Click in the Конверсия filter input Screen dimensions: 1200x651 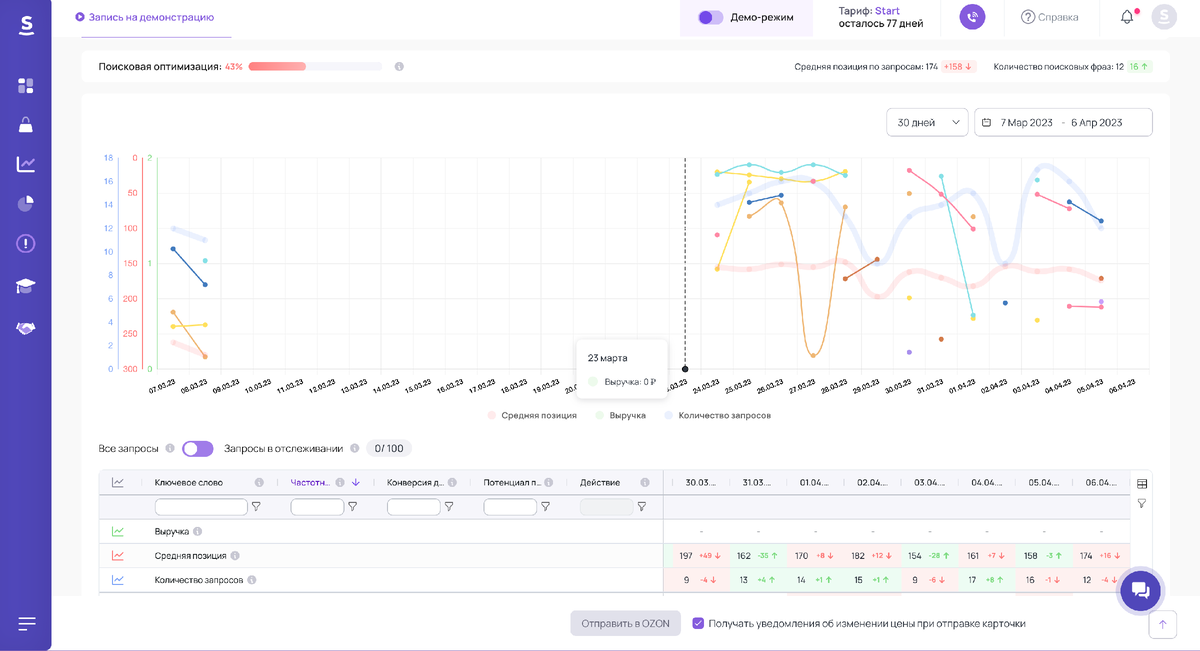[413, 507]
